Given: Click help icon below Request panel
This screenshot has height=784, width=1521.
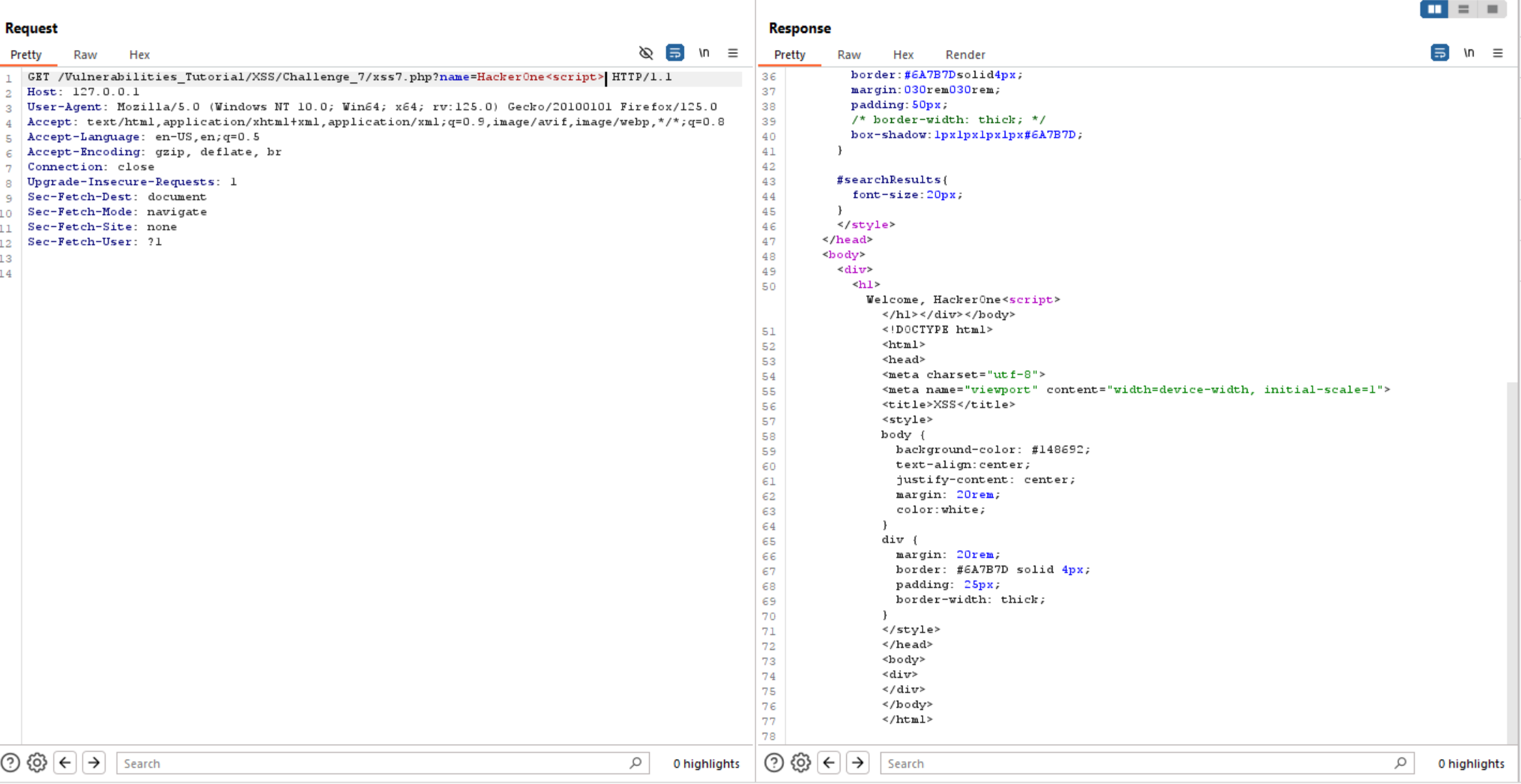Looking at the screenshot, I should coord(10,763).
